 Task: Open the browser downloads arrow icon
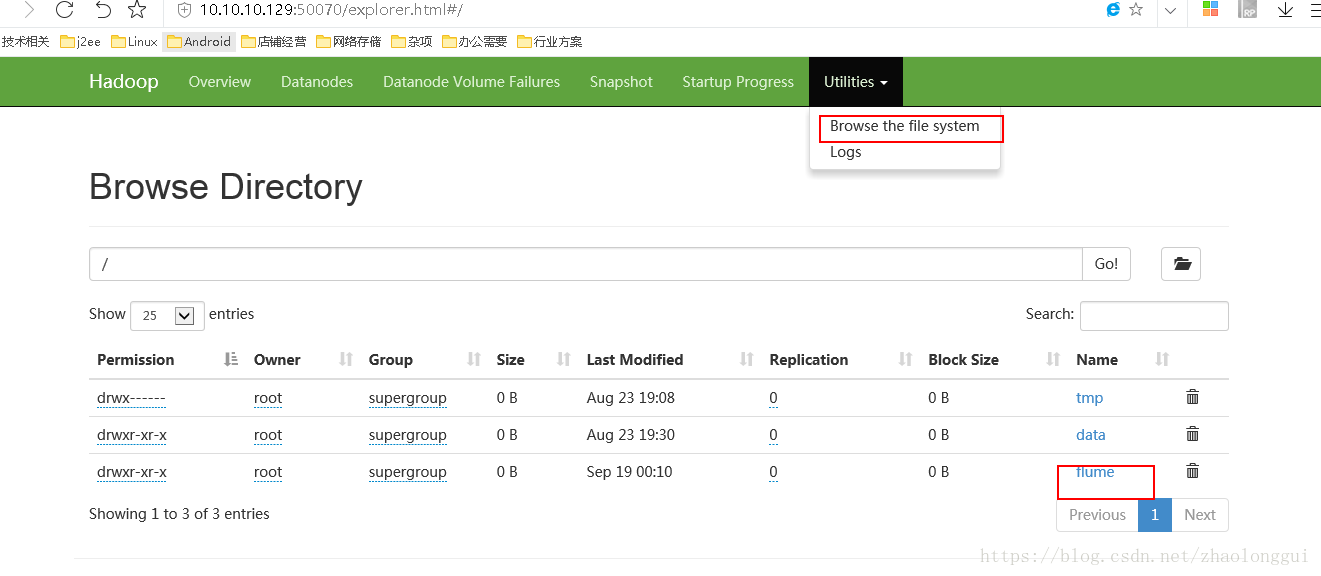point(1286,10)
